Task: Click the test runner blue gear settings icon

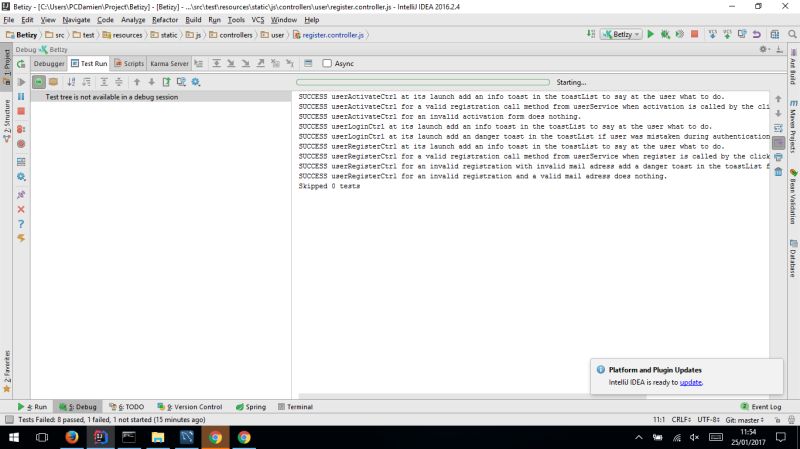Action: coord(195,82)
